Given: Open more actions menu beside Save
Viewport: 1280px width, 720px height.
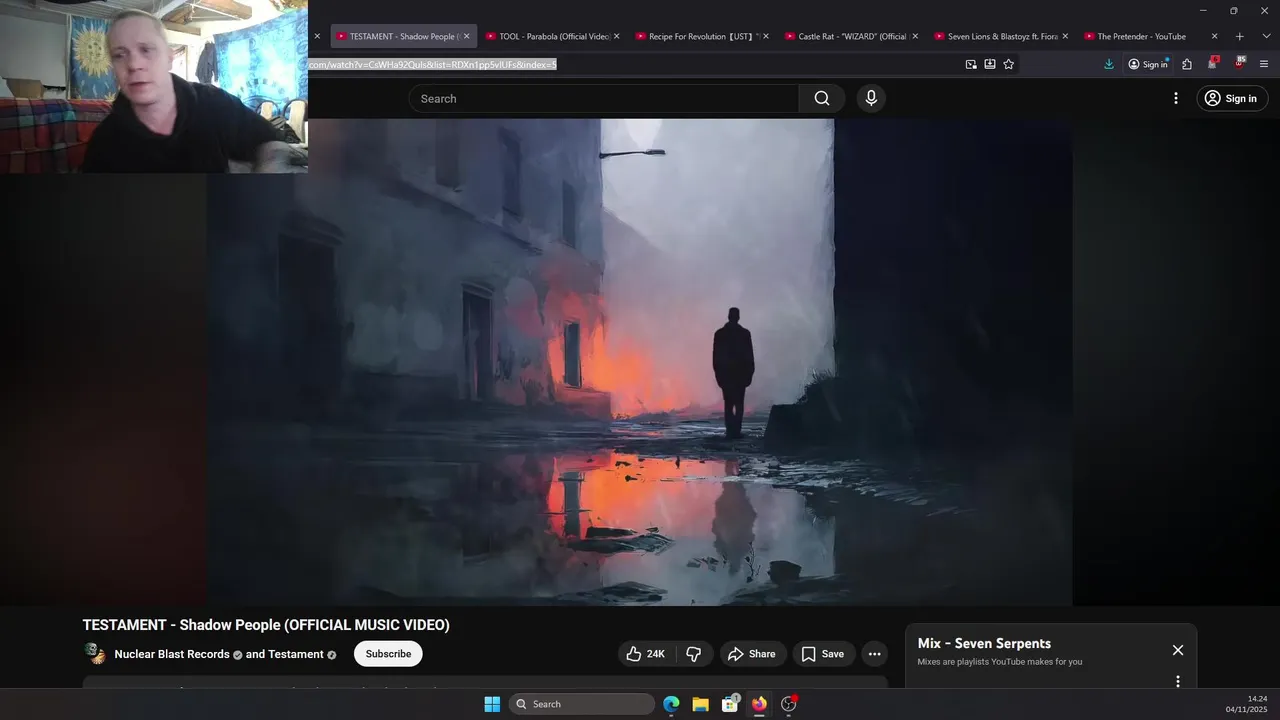Looking at the screenshot, I should [875, 654].
